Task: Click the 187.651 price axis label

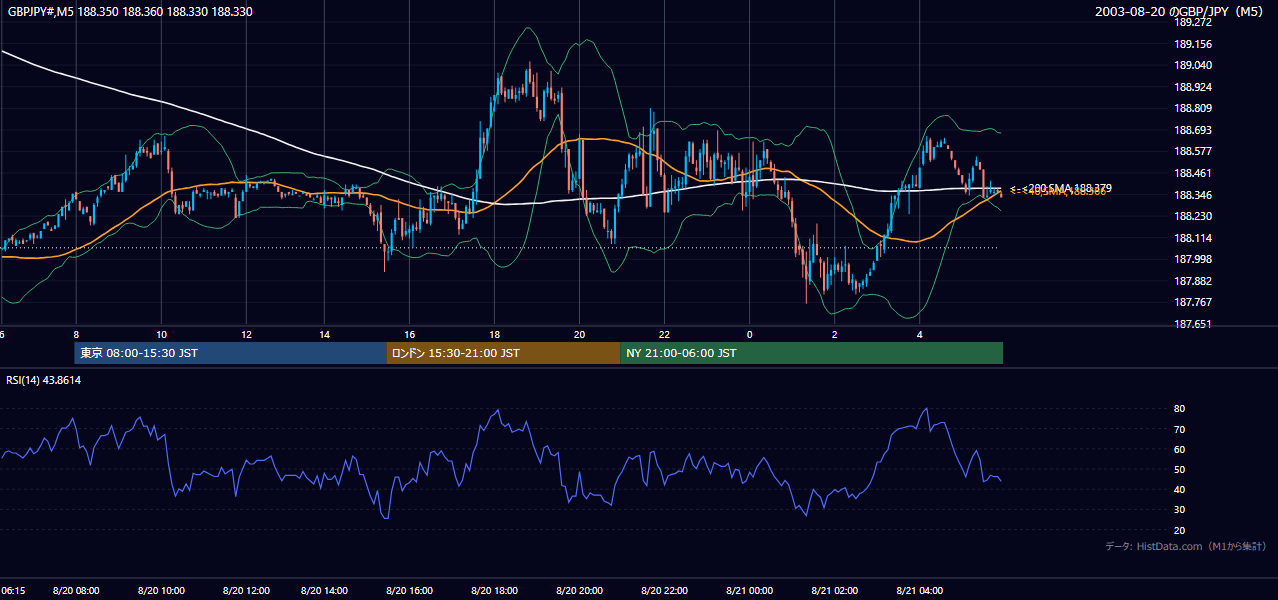Action: tap(1194, 324)
